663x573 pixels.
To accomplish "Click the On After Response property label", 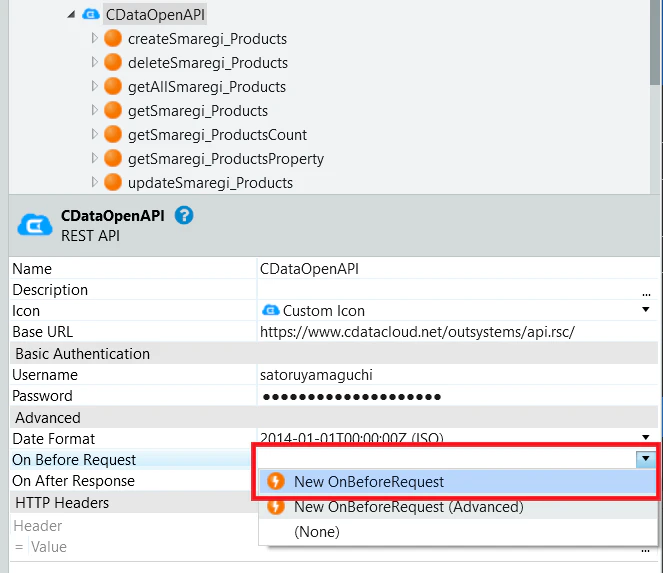I will pos(73,481).
